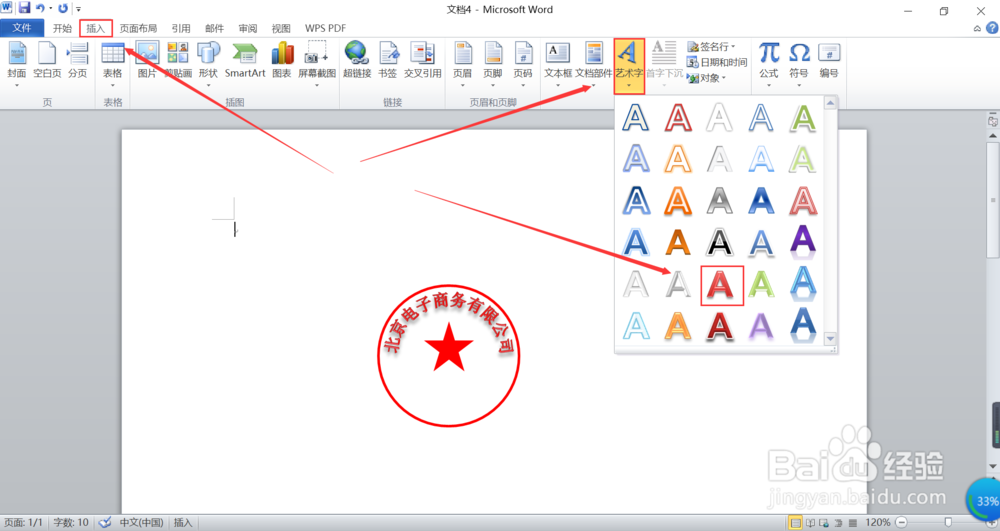Insert numbering (编号)

pos(829,62)
